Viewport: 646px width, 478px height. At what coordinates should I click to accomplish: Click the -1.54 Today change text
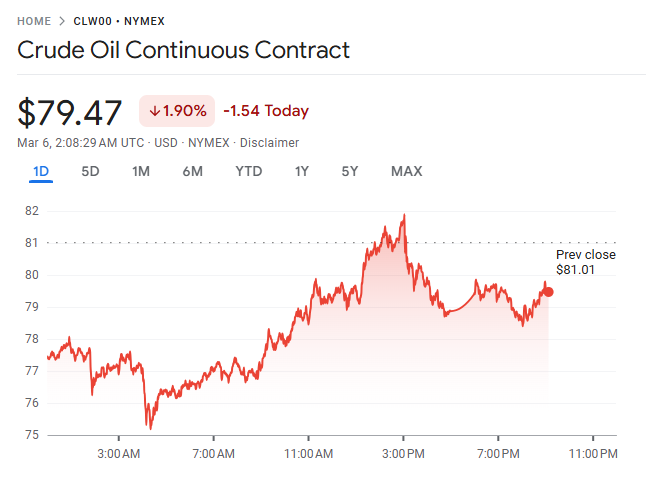point(266,111)
